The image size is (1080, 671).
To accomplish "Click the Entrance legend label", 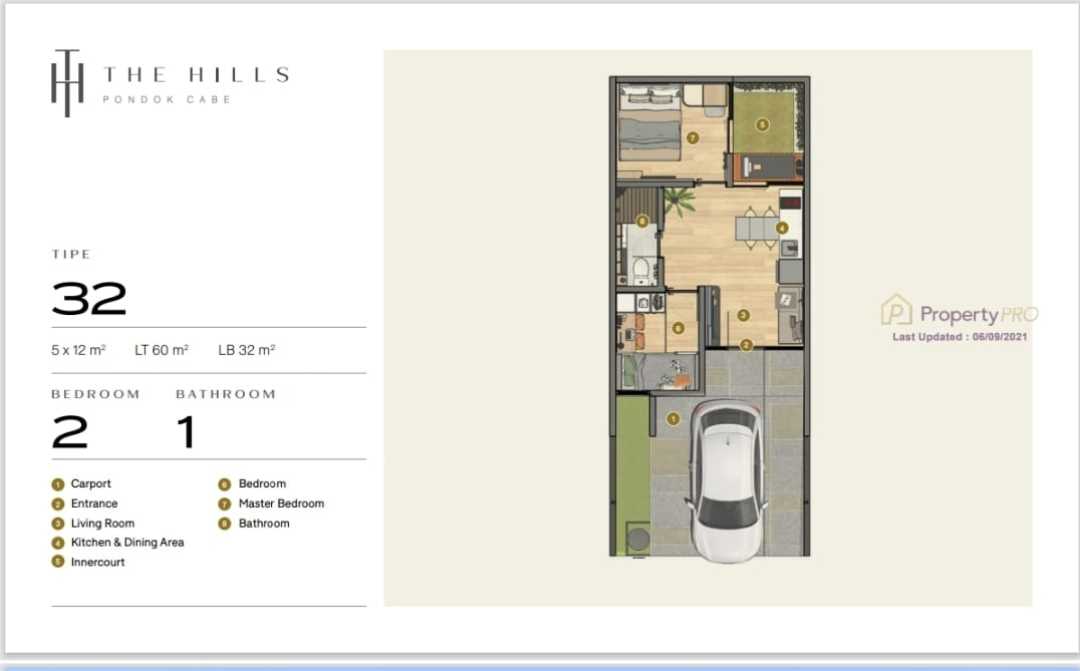I will 94,504.
